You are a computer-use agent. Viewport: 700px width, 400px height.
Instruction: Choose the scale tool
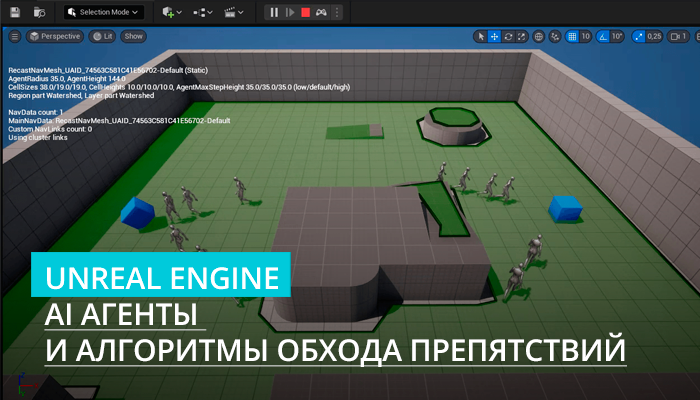[x=521, y=37]
